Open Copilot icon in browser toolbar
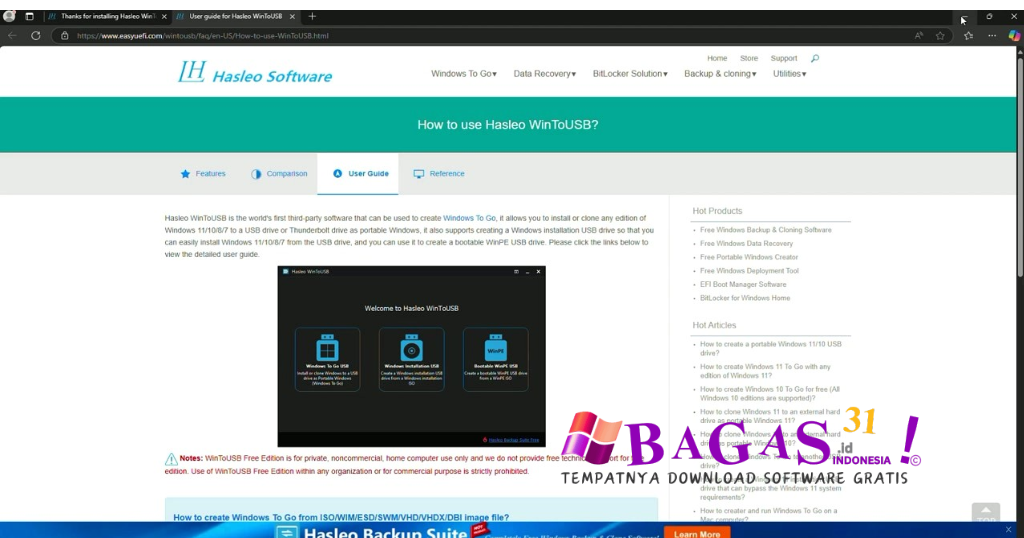The image size is (1024, 538). (x=1014, y=36)
